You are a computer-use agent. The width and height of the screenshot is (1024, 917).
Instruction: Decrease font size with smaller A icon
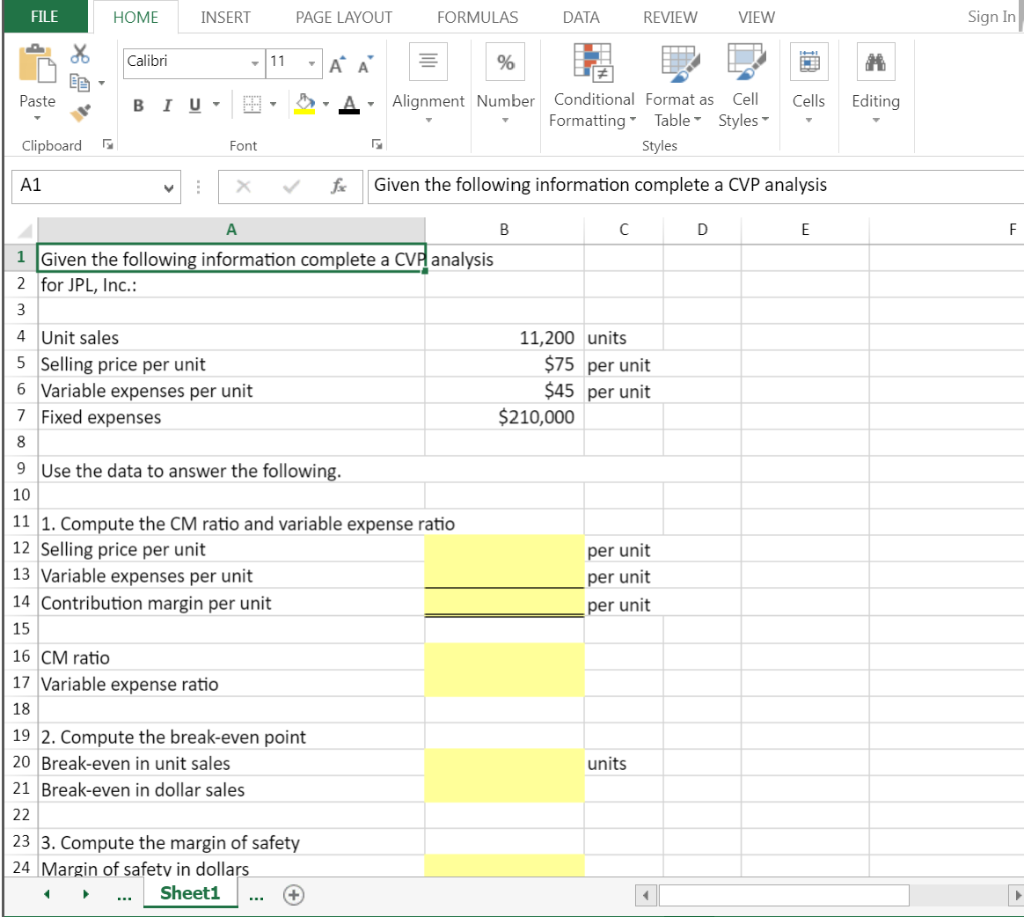[365, 65]
